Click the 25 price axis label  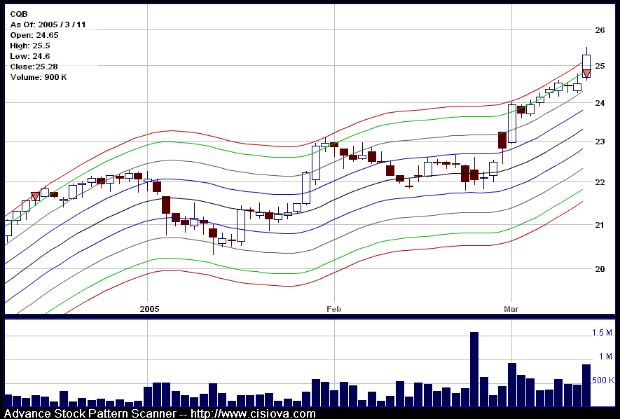click(x=600, y=66)
